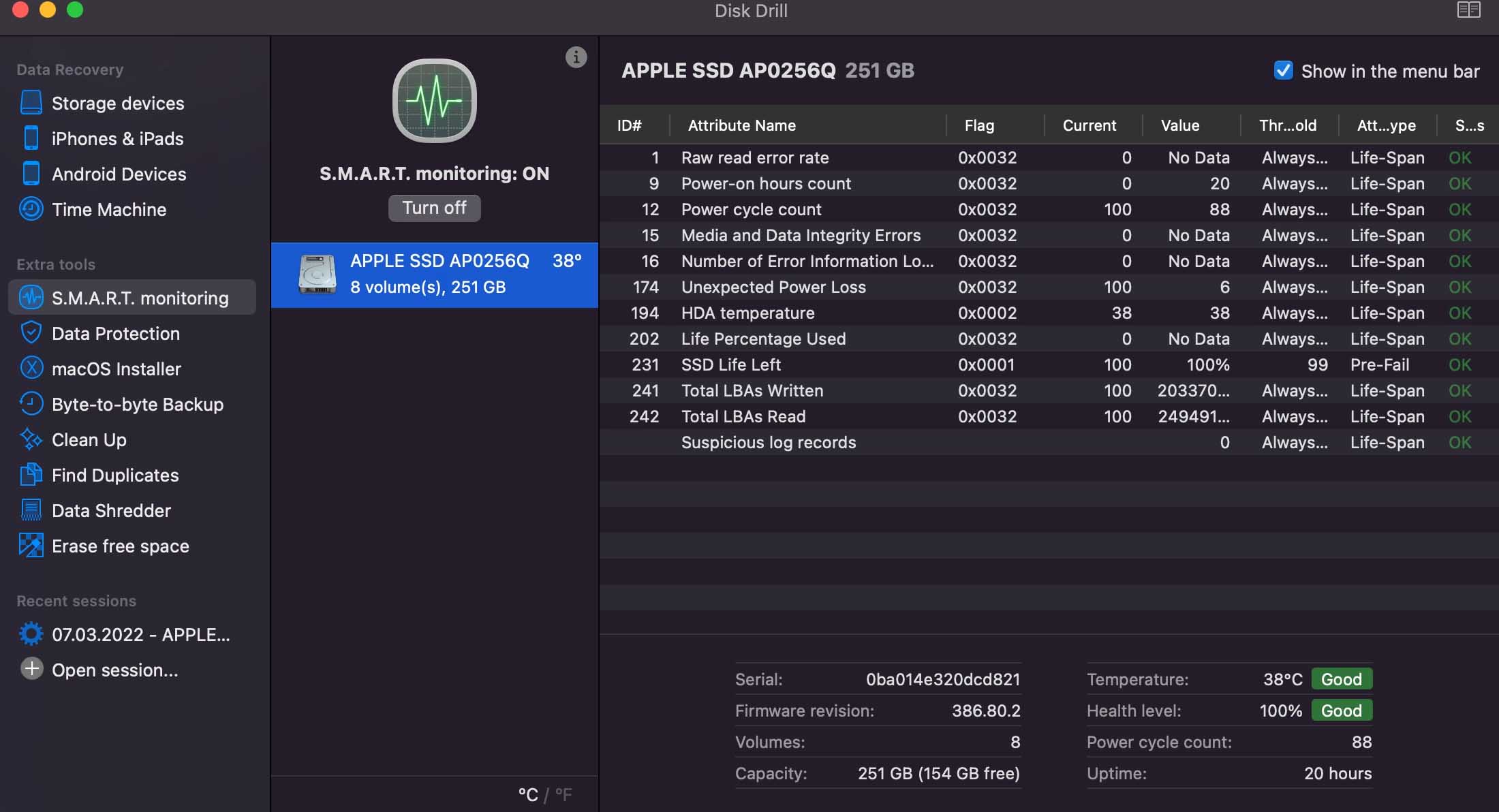Select the Time Machine sidebar item

point(108,209)
